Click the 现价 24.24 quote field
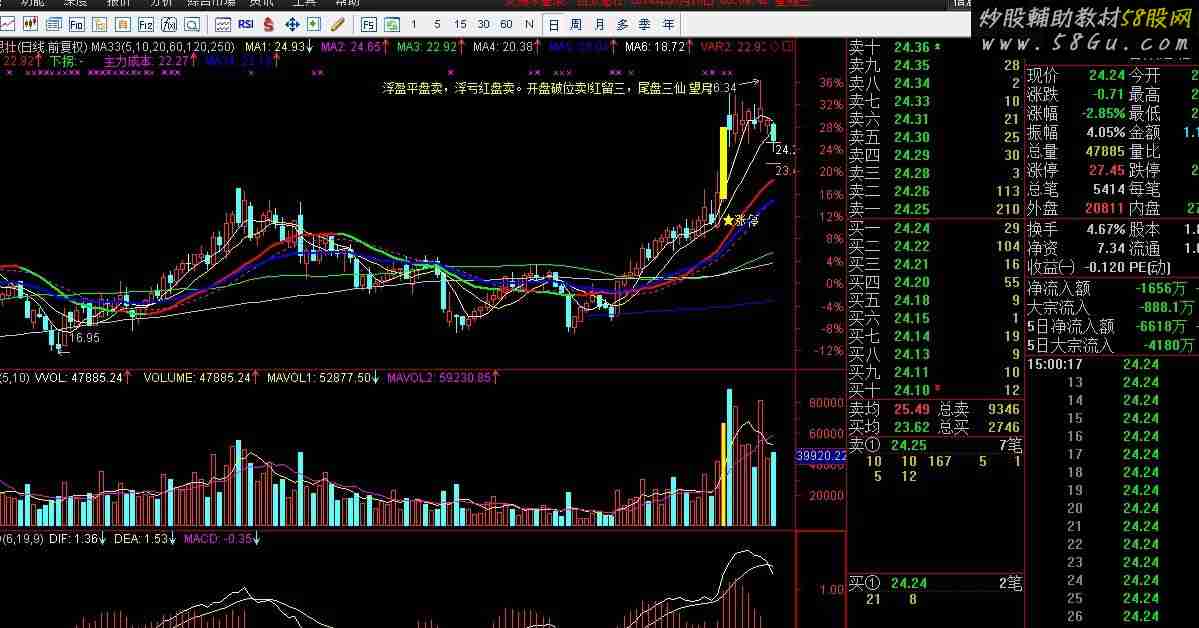This screenshot has height=628, width=1199. [x=1076, y=75]
